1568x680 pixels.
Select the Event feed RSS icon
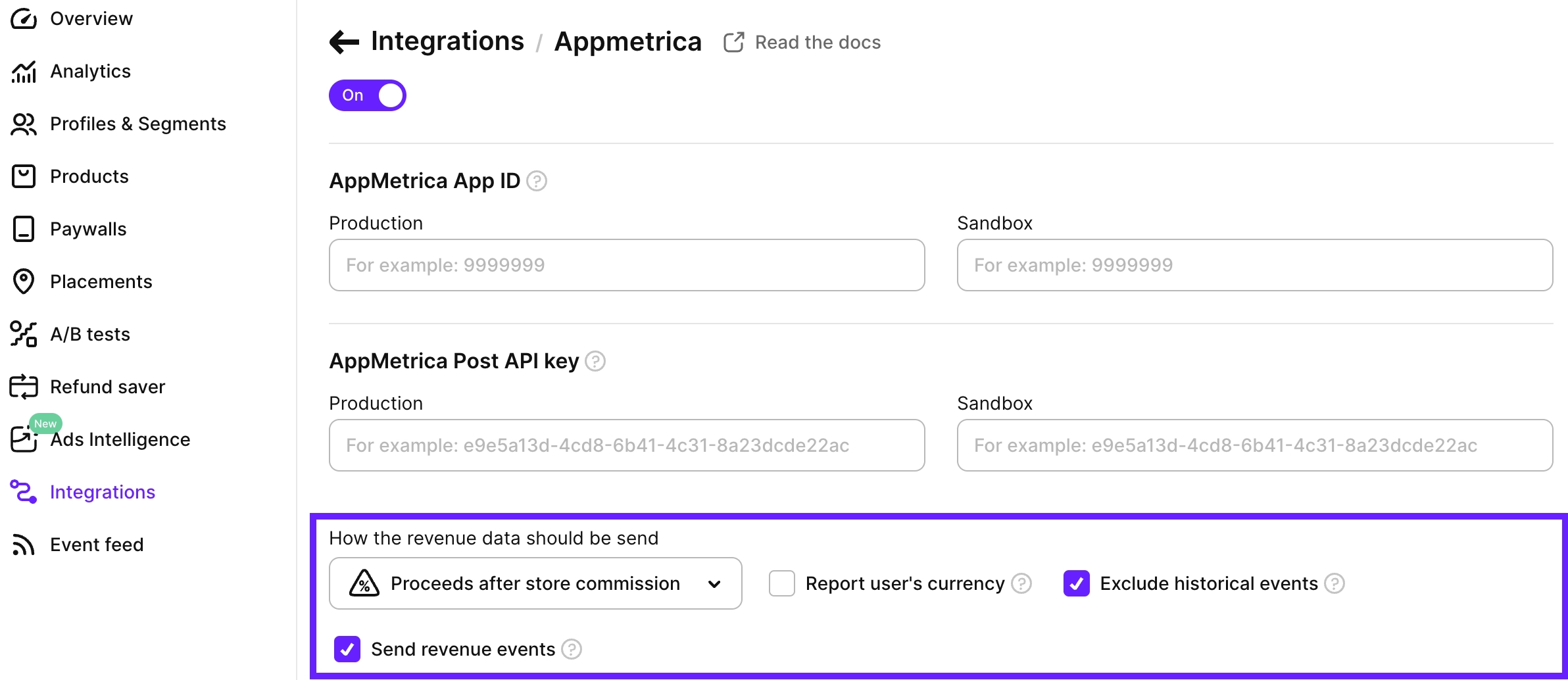coord(24,545)
